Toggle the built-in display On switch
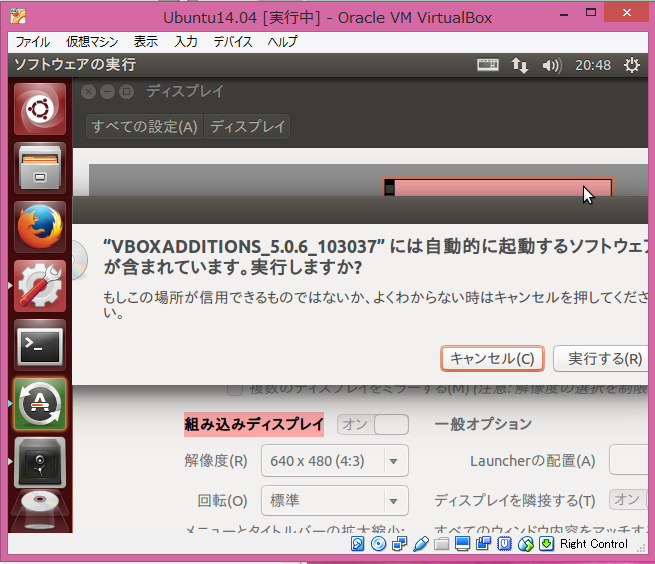 (373, 424)
